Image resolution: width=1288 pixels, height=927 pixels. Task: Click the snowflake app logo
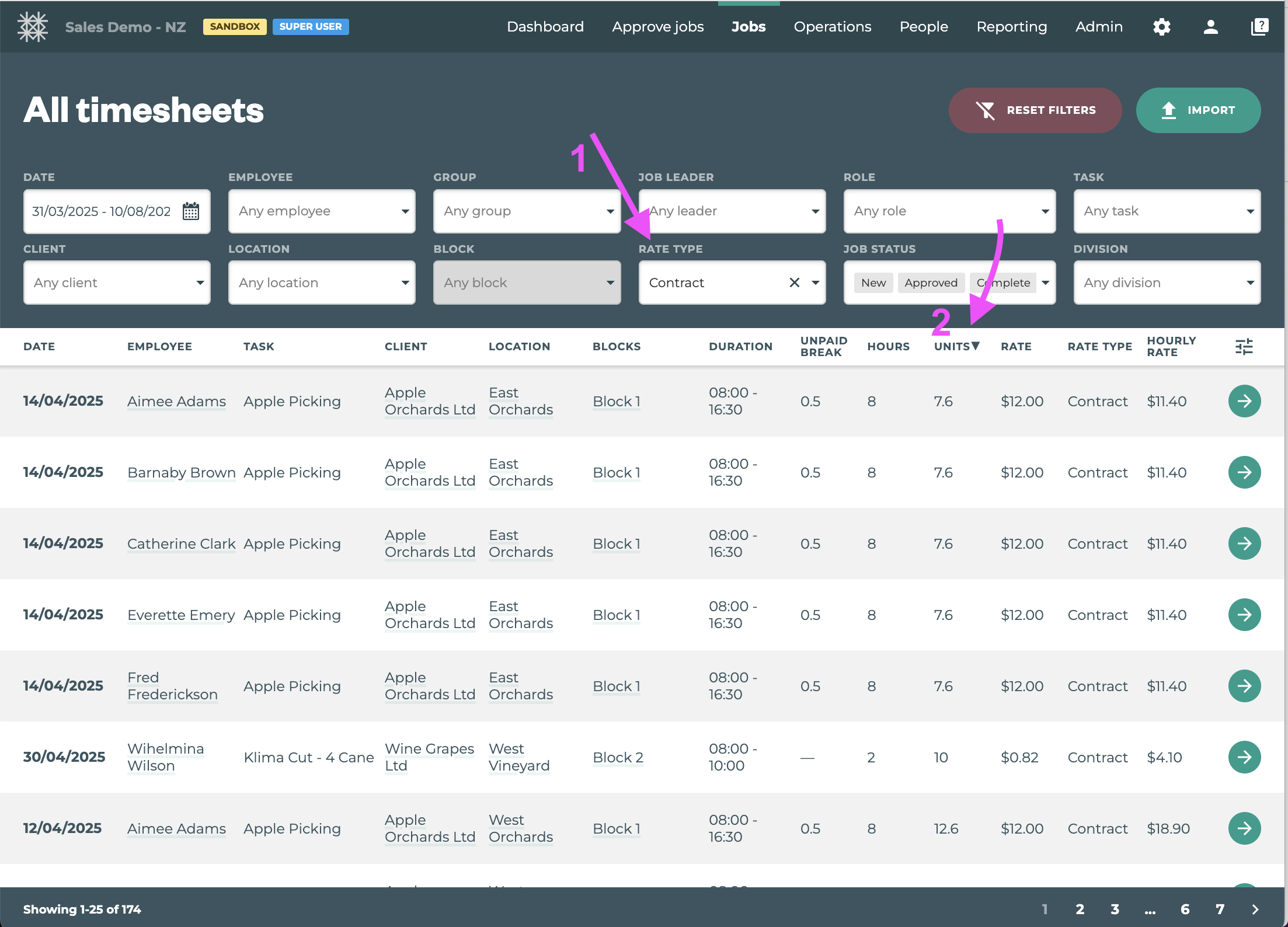click(33, 27)
